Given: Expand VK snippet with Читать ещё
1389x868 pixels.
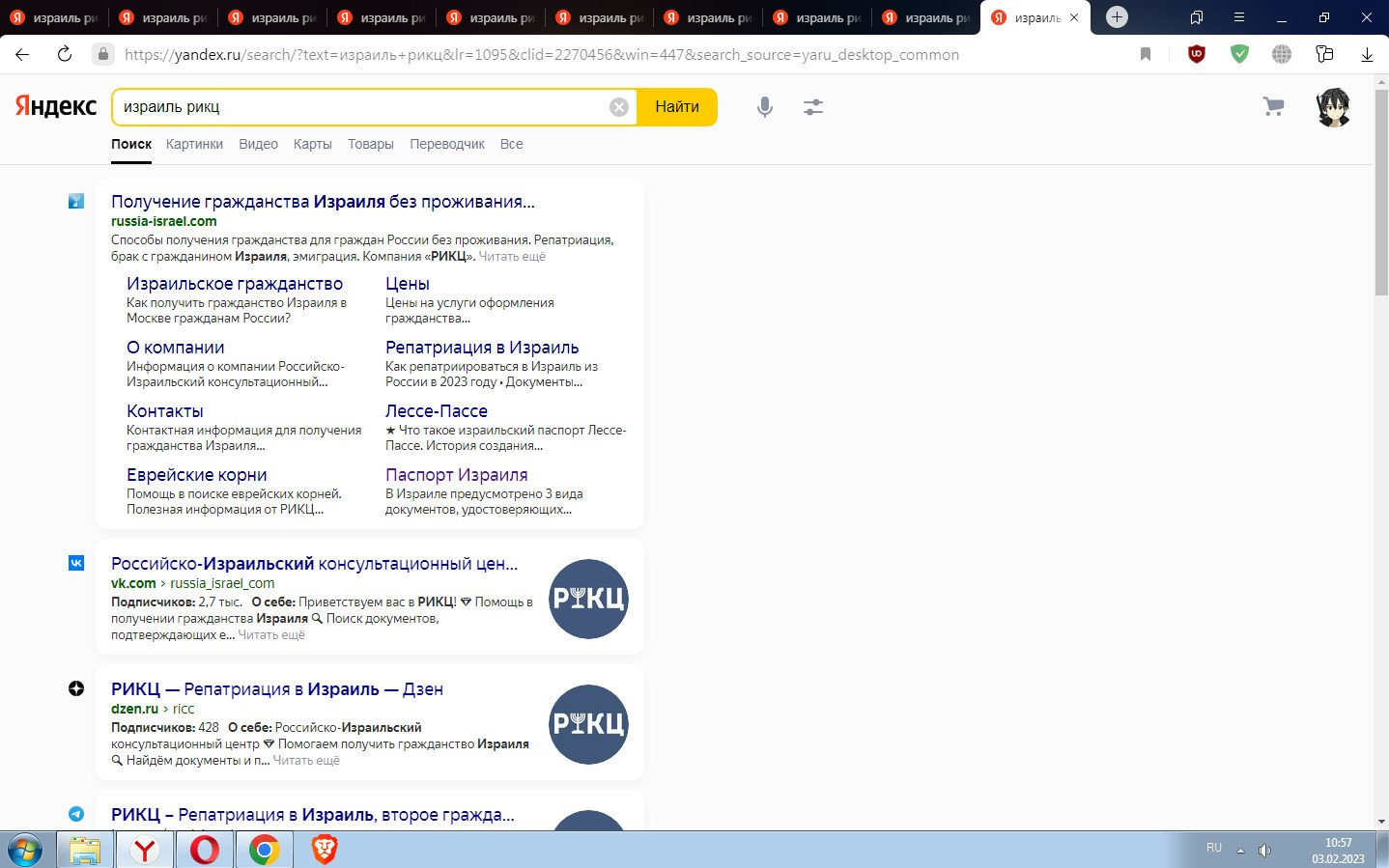Looking at the screenshot, I should coord(271,634).
